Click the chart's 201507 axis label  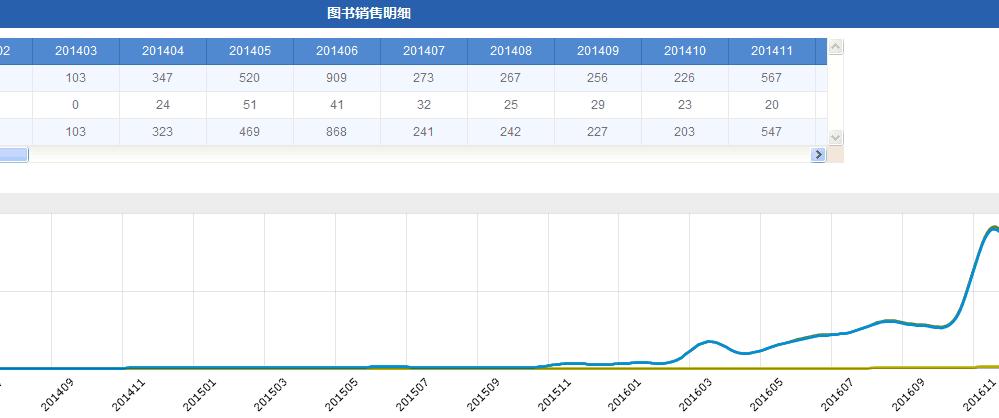pyautogui.click(x=413, y=395)
